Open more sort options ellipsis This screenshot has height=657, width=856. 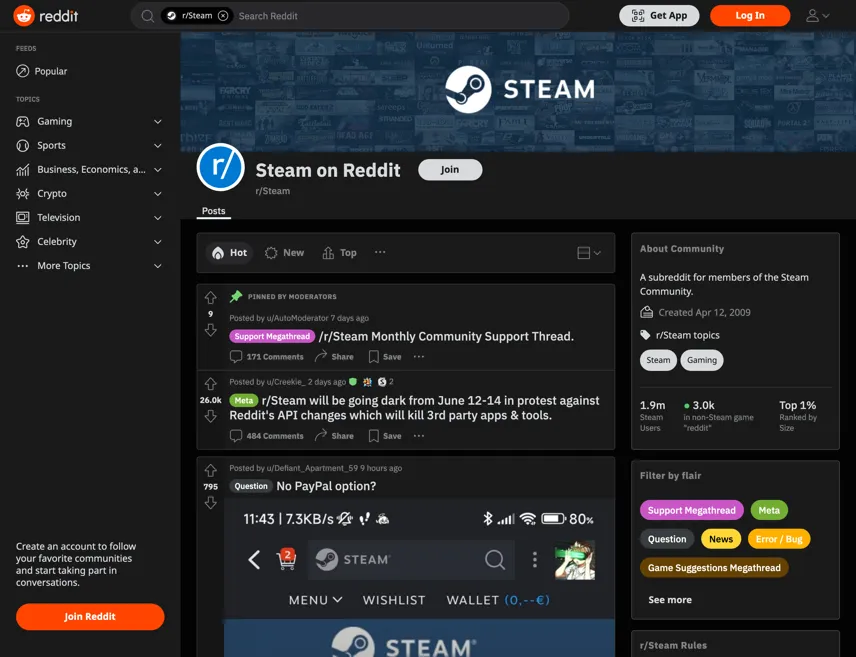pyautogui.click(x=380, y=252)
